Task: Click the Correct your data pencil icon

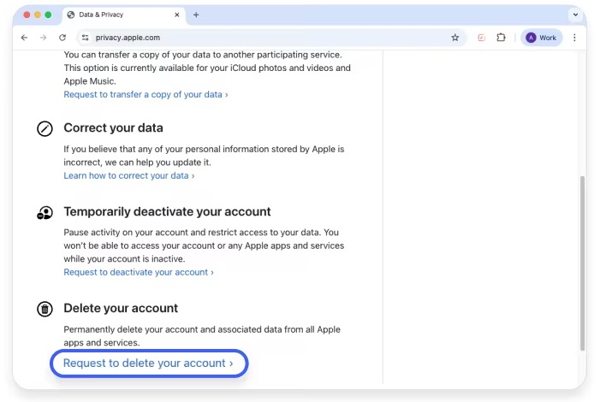Action: (45, 129)
